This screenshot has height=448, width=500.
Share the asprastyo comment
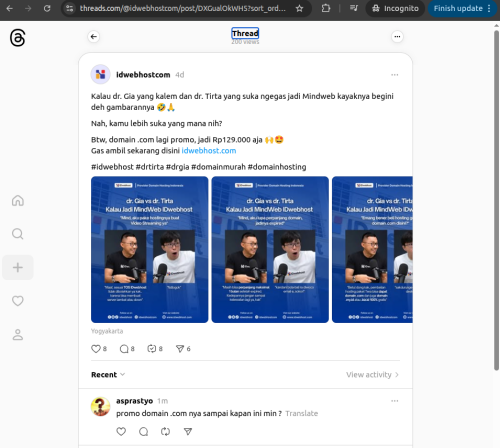[x=188, y=432]
